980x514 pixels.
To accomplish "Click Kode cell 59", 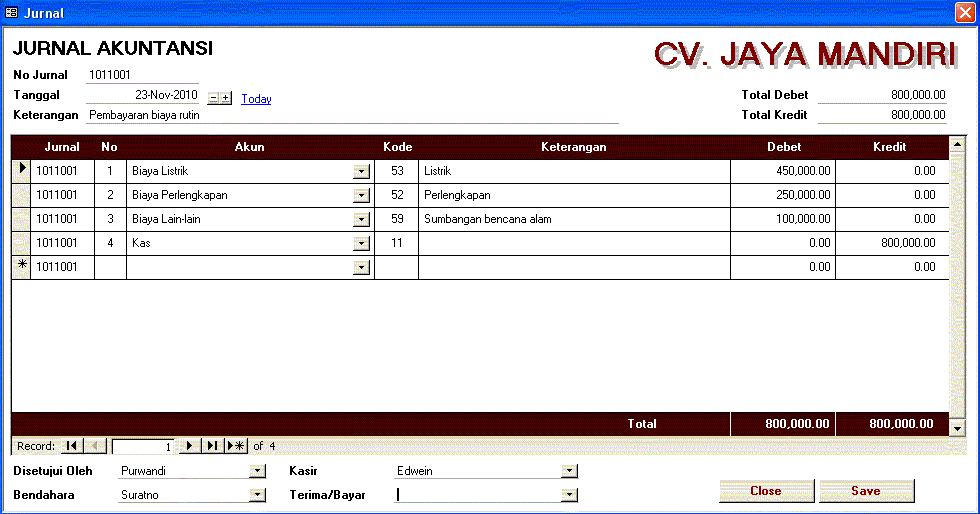I will [397, 219].
